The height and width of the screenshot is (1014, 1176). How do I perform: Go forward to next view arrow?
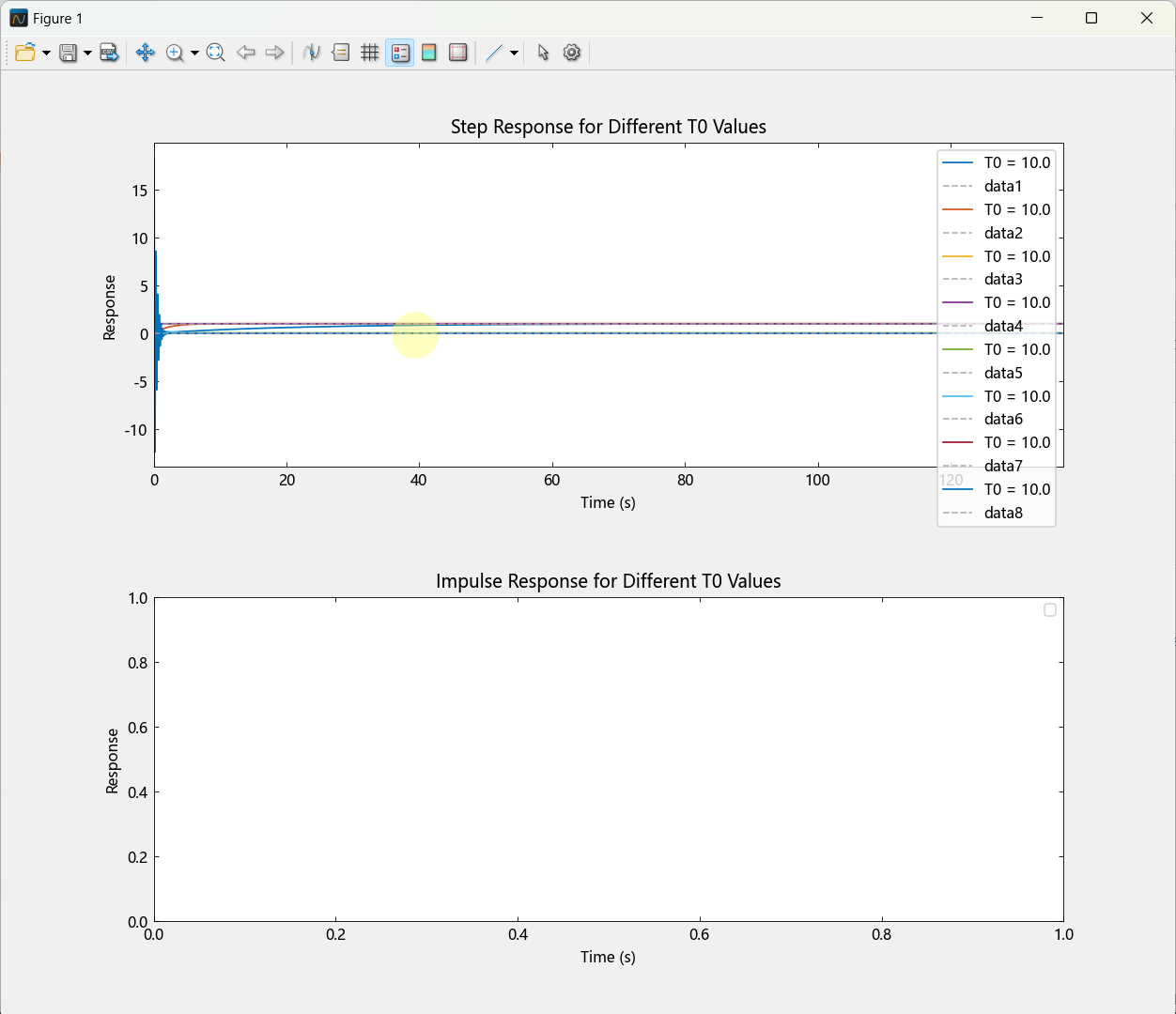(274, 53)
